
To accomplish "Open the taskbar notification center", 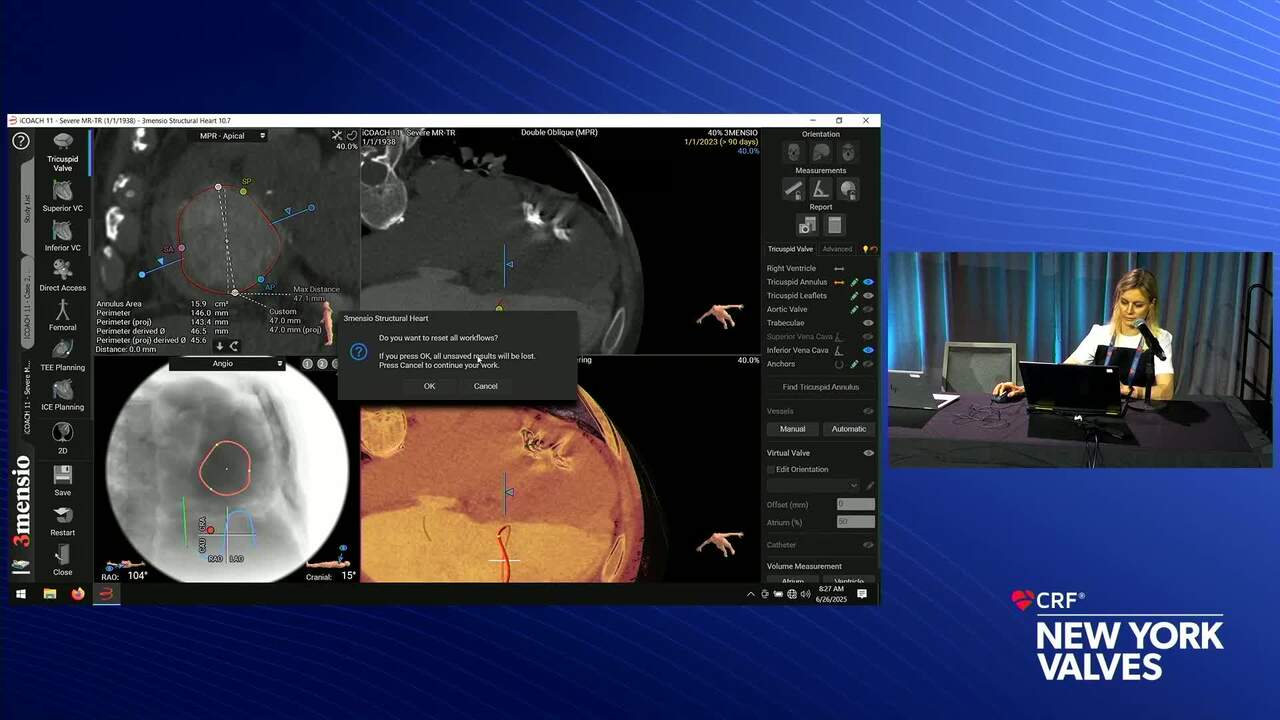I will pyautogui.click(x=862, y=594).
